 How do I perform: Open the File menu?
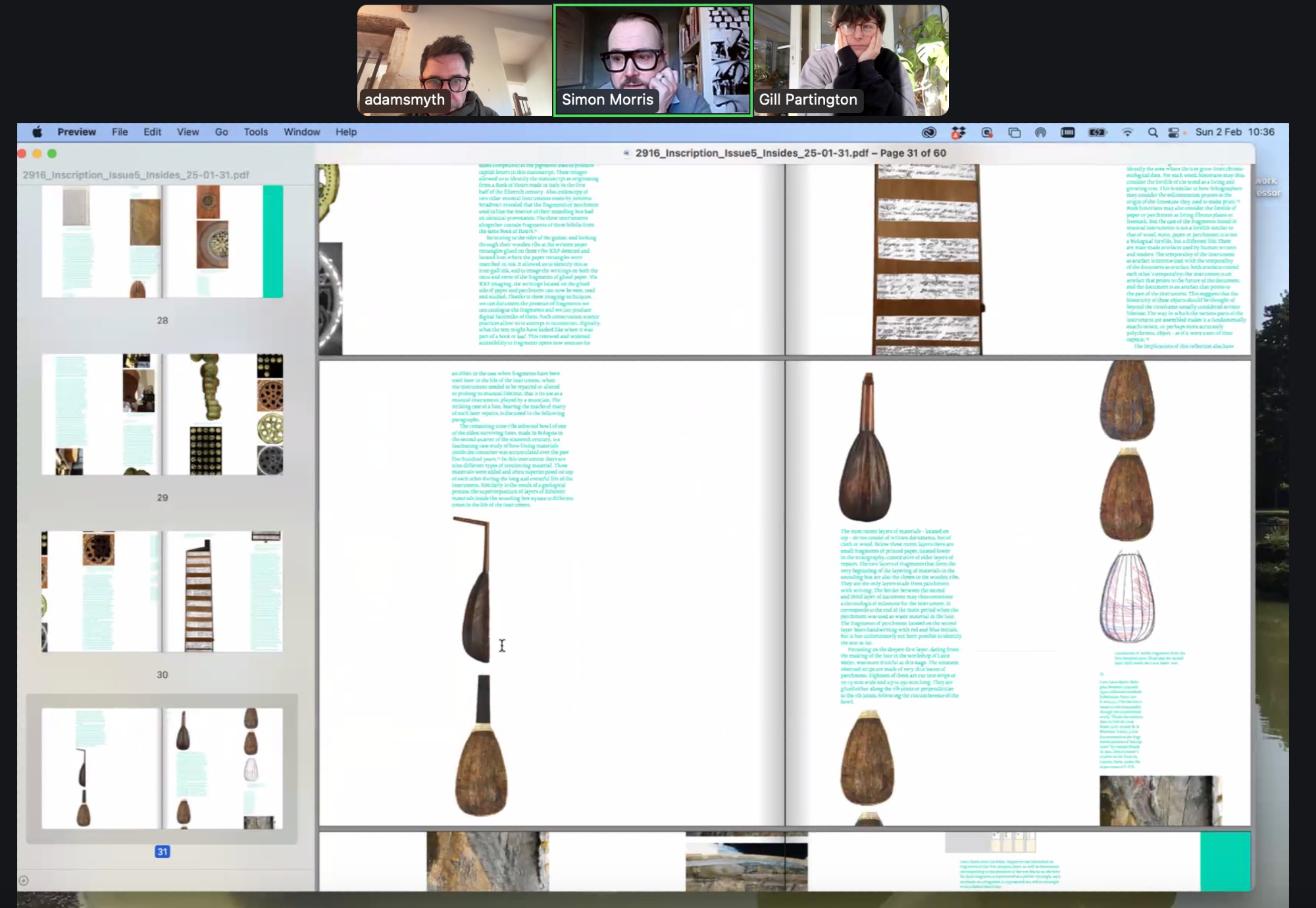tap(120, 132)
